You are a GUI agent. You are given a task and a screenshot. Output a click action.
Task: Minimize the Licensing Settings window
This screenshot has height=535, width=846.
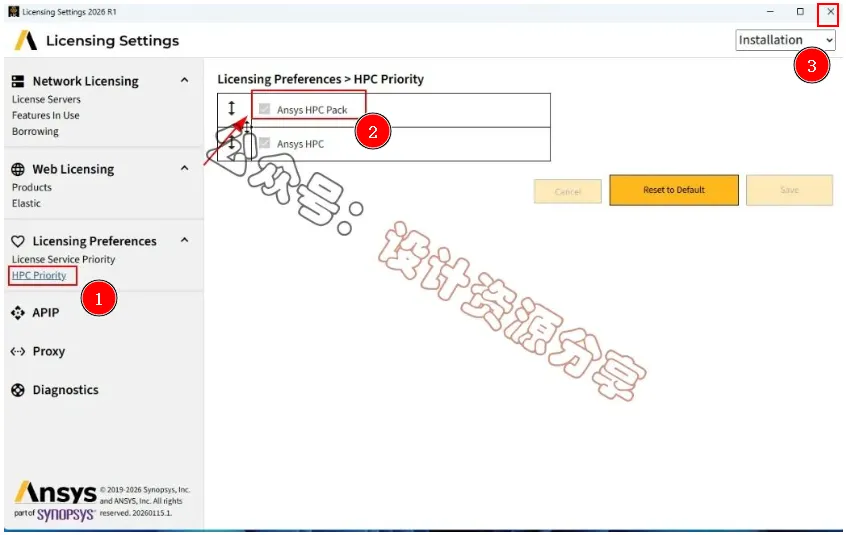tap(770, 11)
